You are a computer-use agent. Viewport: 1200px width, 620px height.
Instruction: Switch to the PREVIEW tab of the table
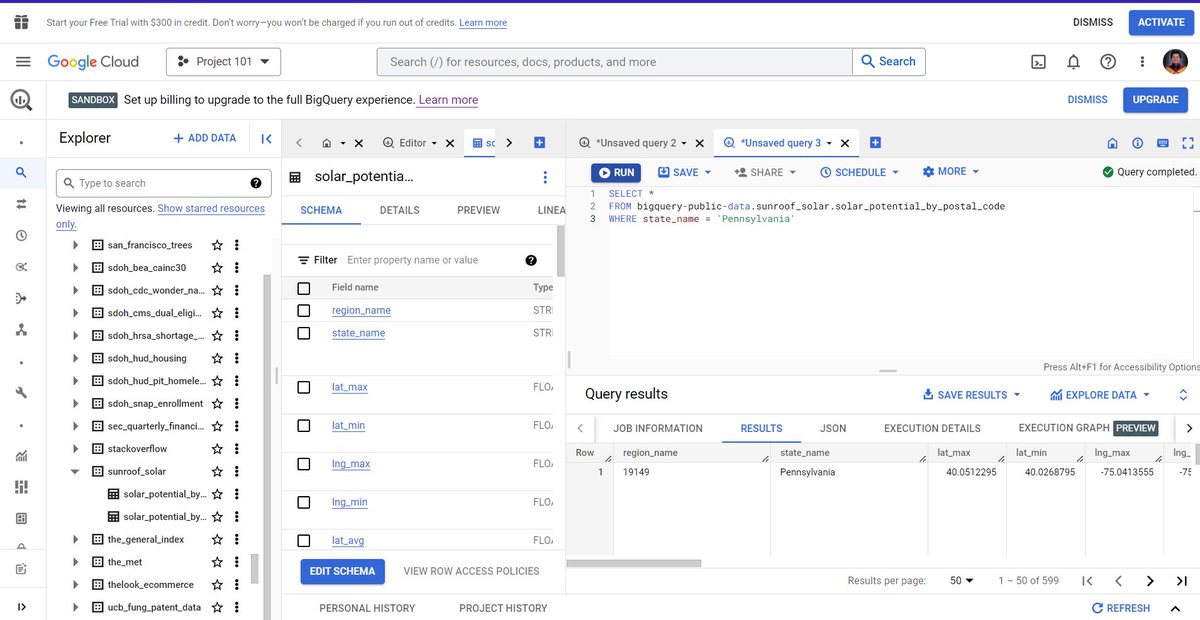pyautogui.click(x=478, y=210)
